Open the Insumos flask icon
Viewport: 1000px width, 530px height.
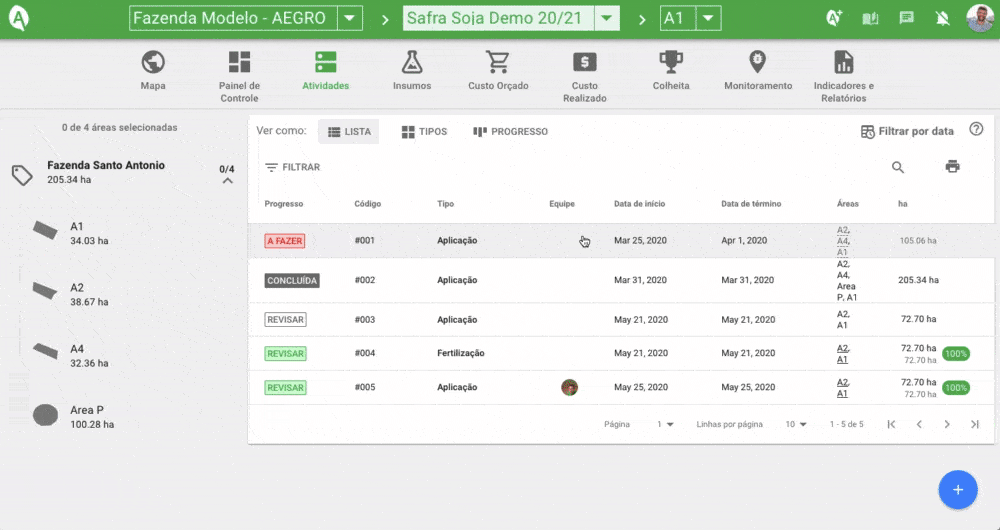(412, 63)
